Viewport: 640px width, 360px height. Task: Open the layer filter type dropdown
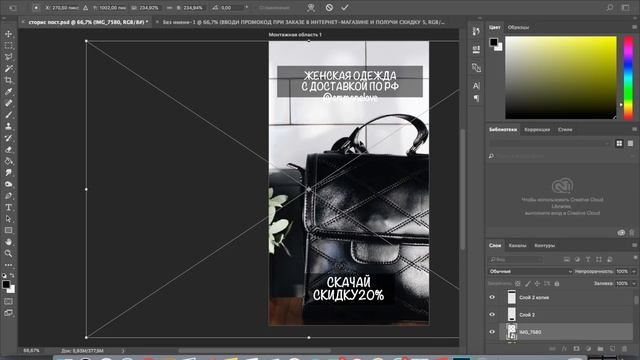pyautogui.click(x=516, y=259)
